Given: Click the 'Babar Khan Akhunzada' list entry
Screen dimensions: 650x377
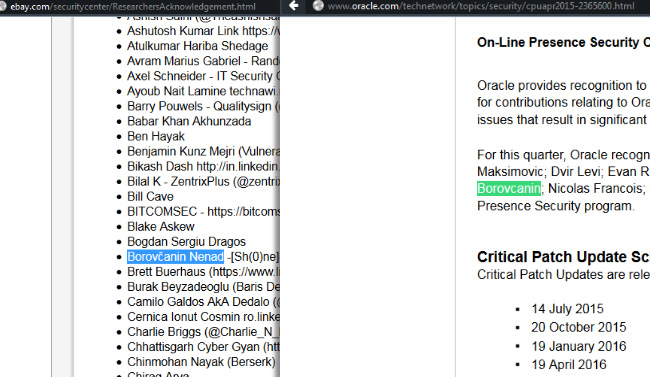Looking at the screenshot, I should (x=189, y=121).
